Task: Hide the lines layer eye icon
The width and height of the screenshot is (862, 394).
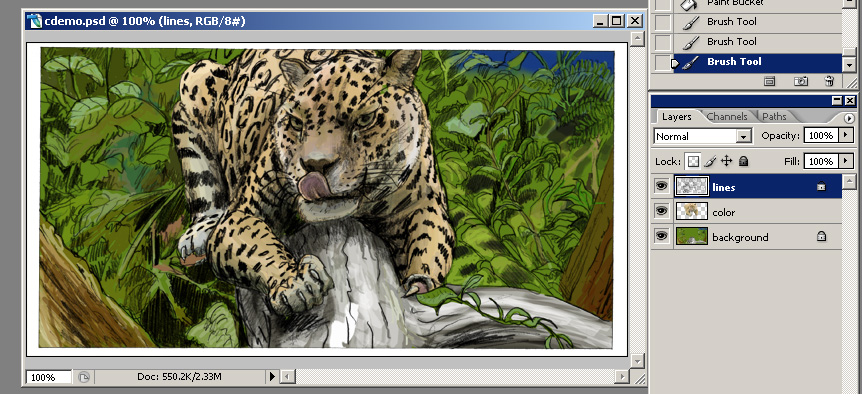Action: 661,186
